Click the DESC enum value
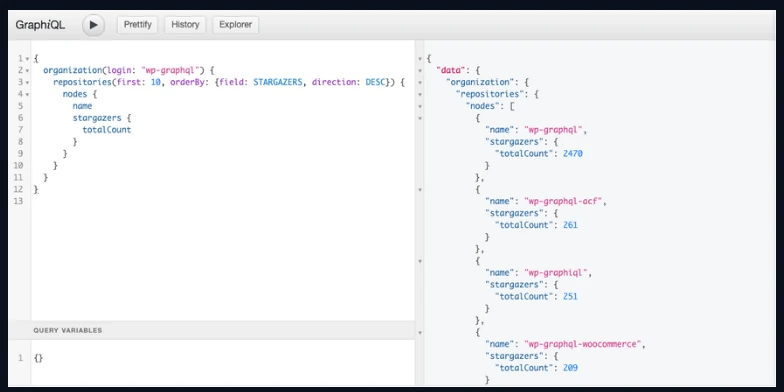784x392 pixels. tap(375, 82)
